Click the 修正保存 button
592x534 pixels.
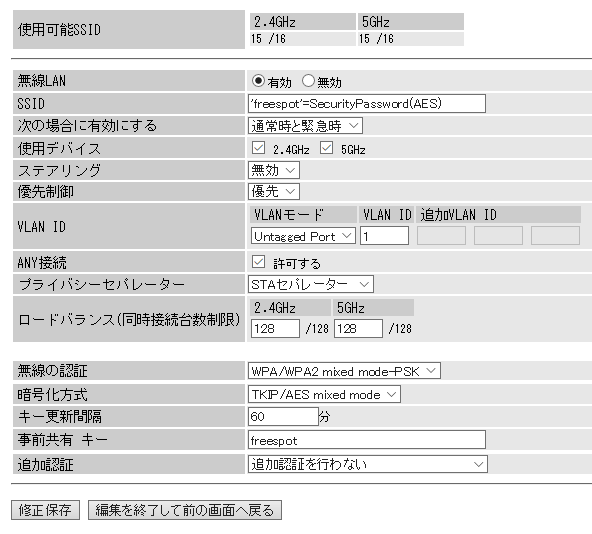click(45, 510)
